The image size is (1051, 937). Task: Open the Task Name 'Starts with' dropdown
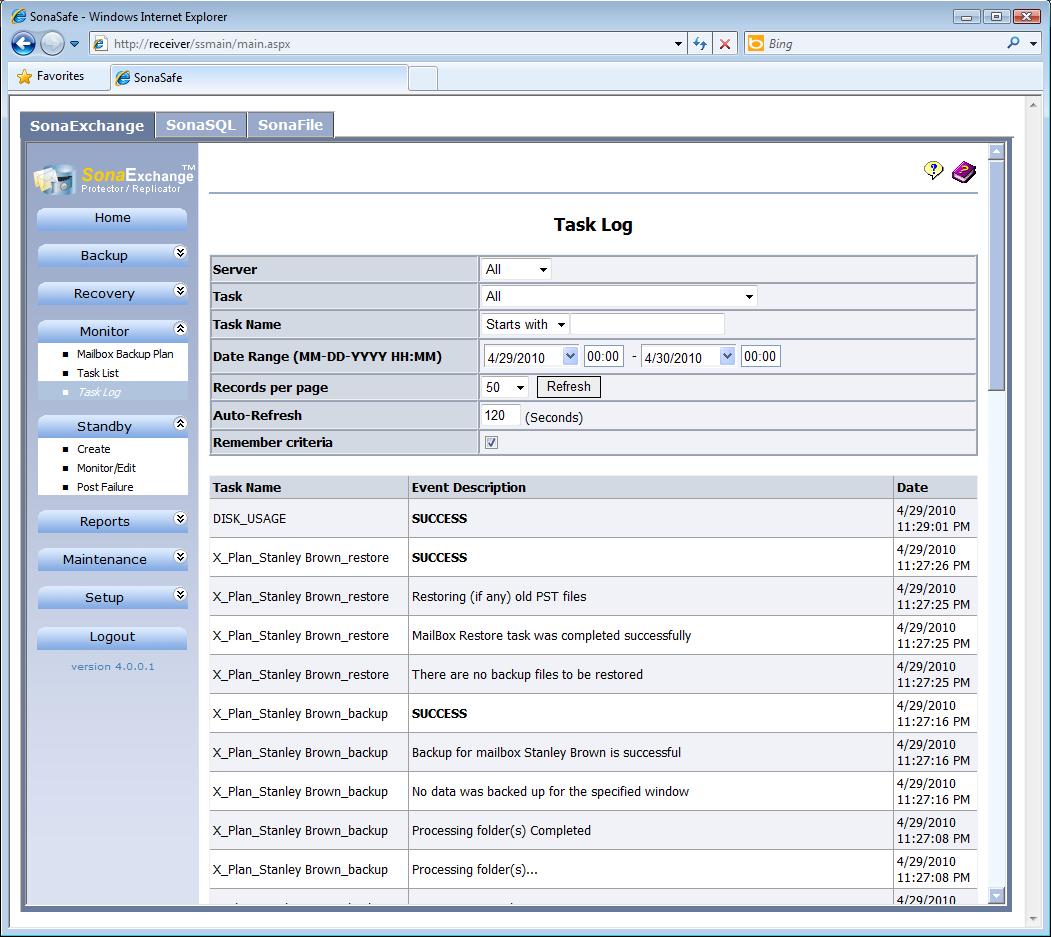pos(526,325)
